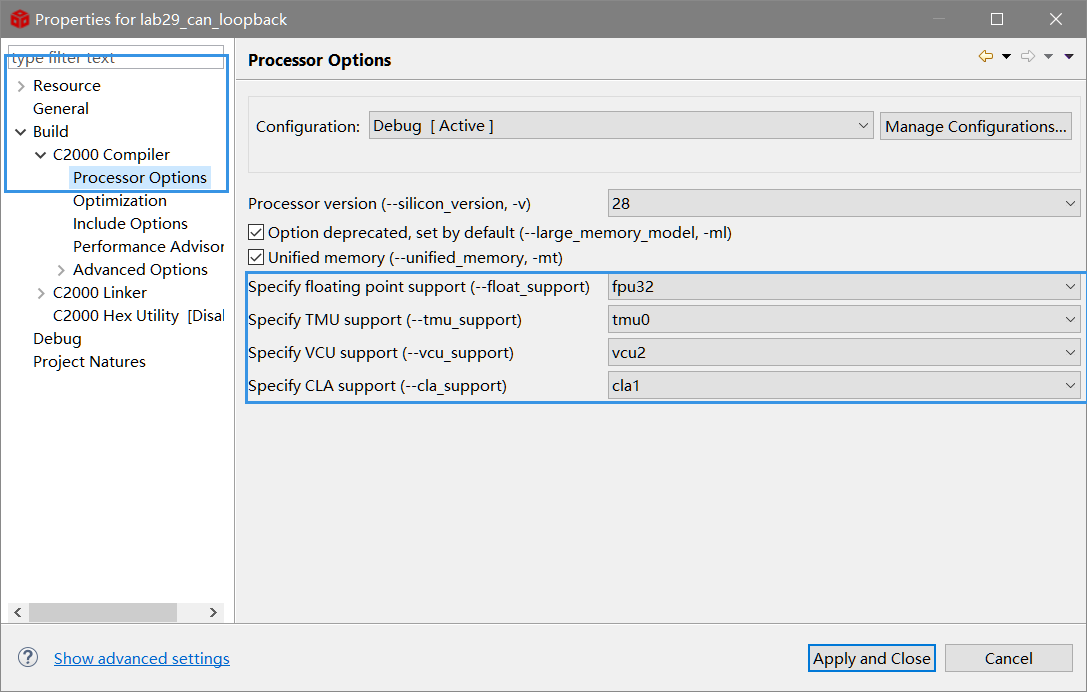1087x692 pixels.
Task: Click the Show advanced settings link
Action: point(142,658)
